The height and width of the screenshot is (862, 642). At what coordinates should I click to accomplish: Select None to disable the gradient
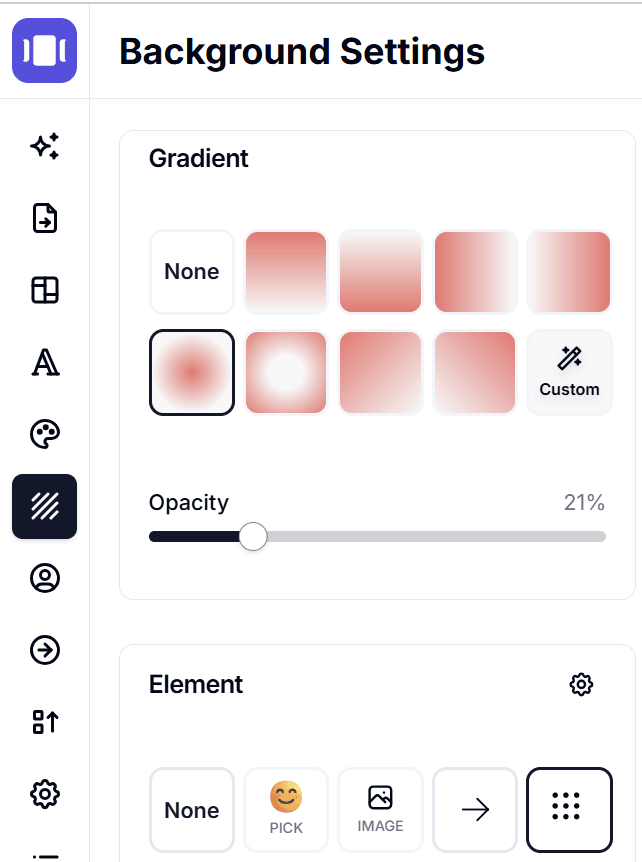191,271
